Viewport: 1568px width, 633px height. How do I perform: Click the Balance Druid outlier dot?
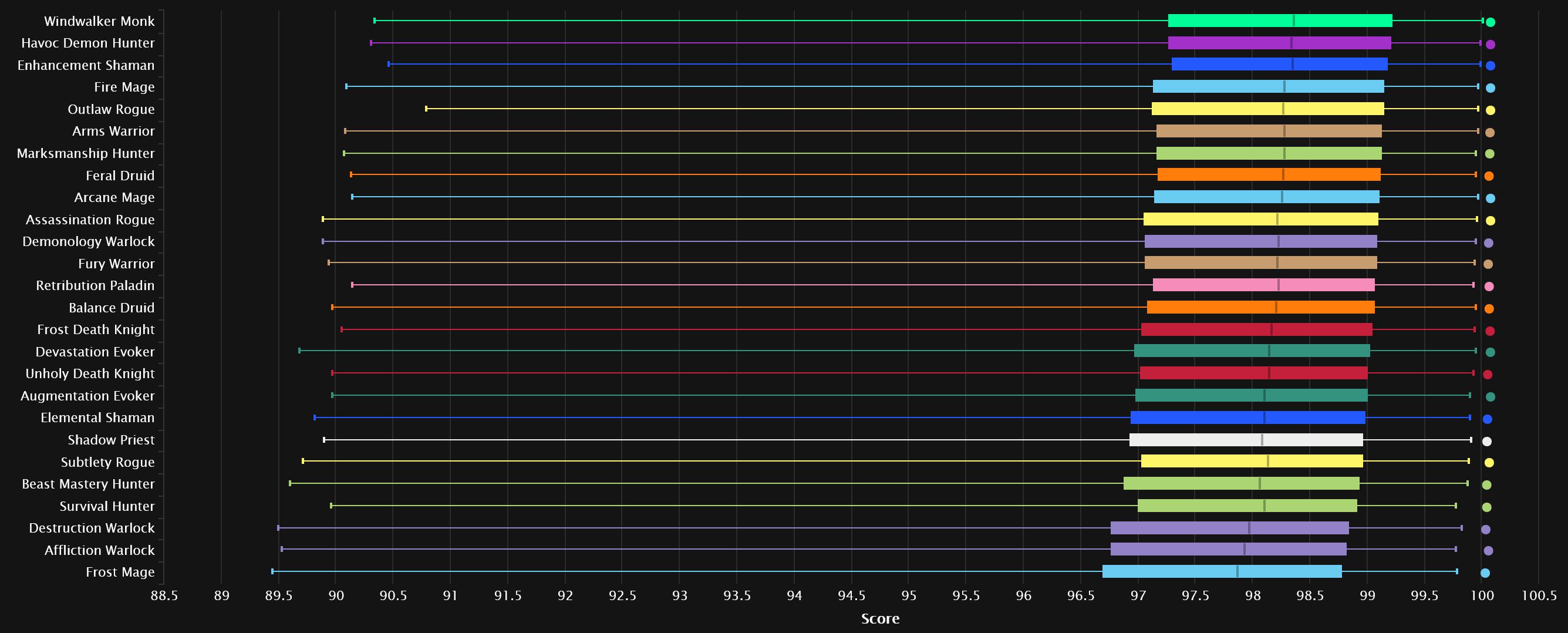(x=1489, y=309)
